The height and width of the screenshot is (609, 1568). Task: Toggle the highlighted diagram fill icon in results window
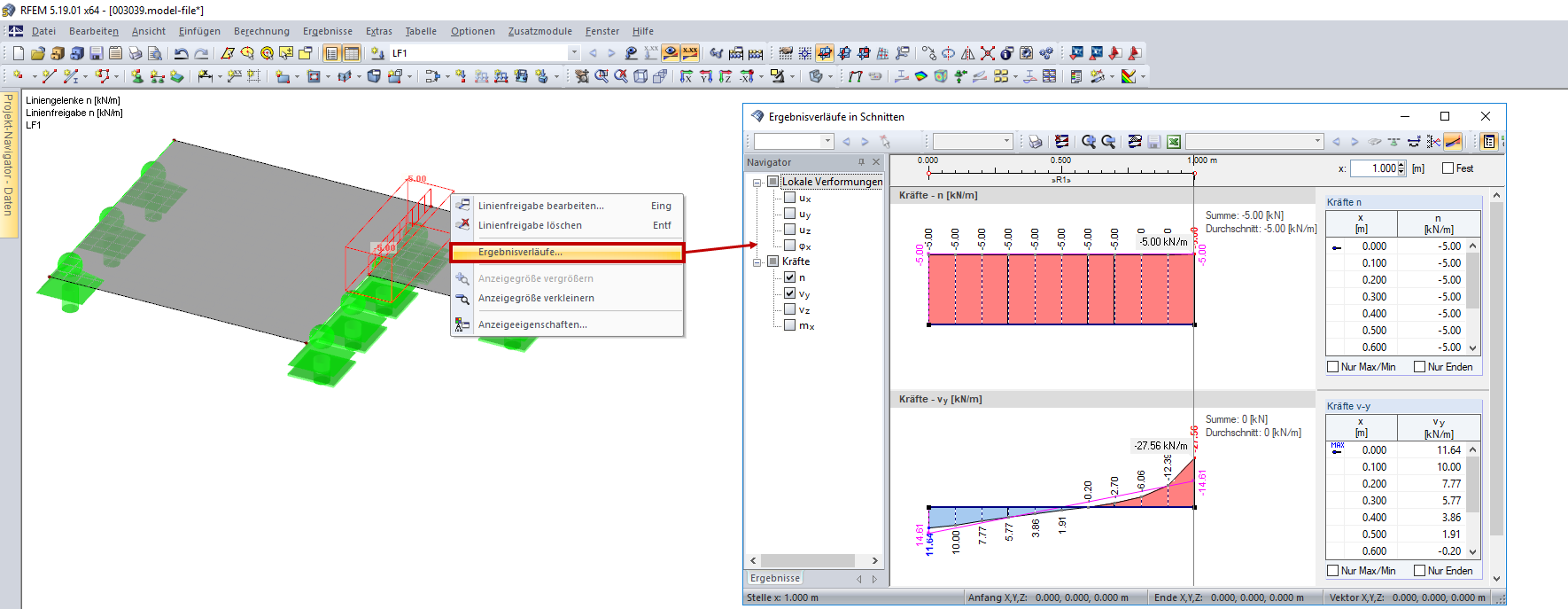coord(1453,142)
